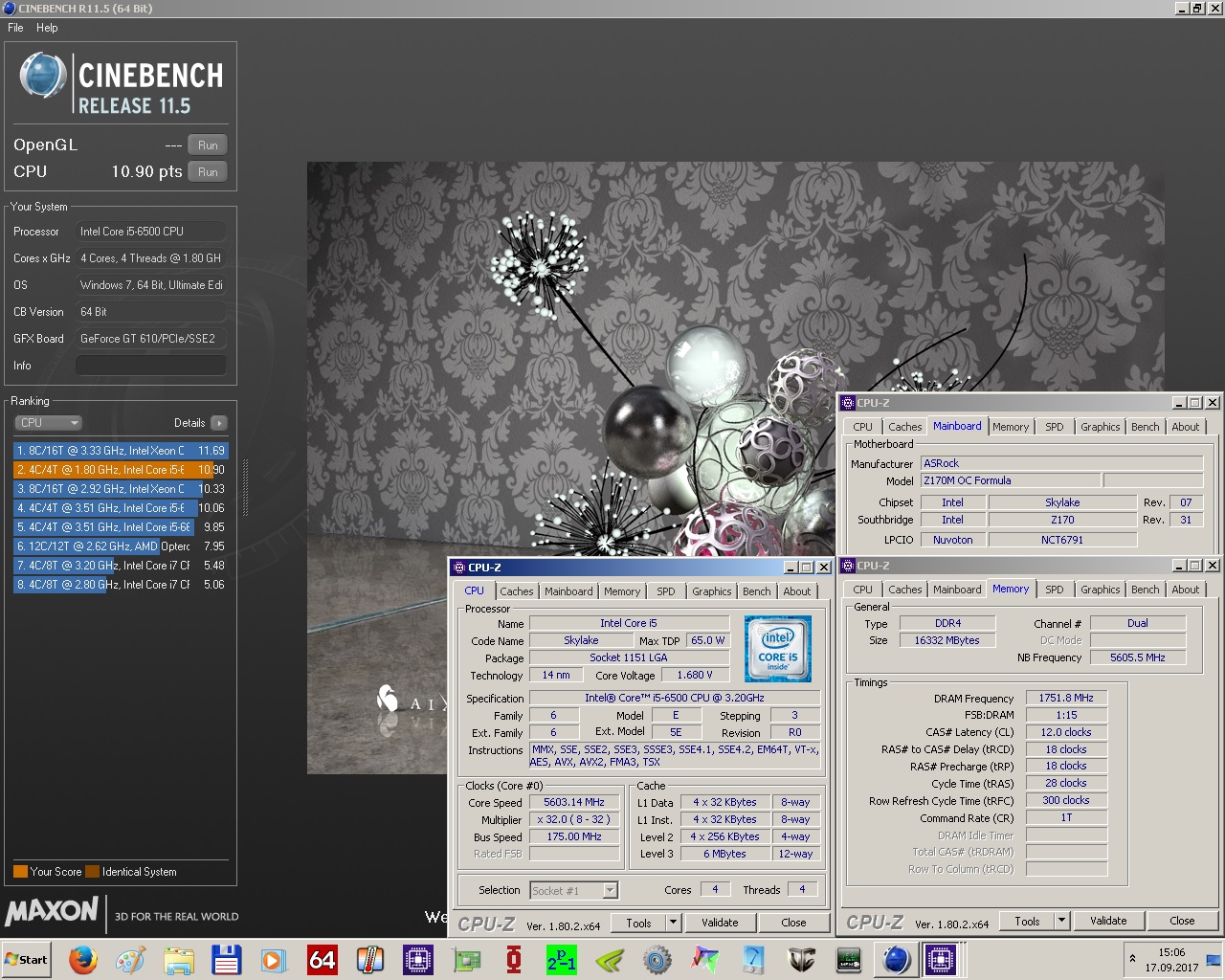Image resolution: width=1225 pixels, height=980 pixels.
Task: Show hidden tray icons arrow
Action: point(1133,958)
